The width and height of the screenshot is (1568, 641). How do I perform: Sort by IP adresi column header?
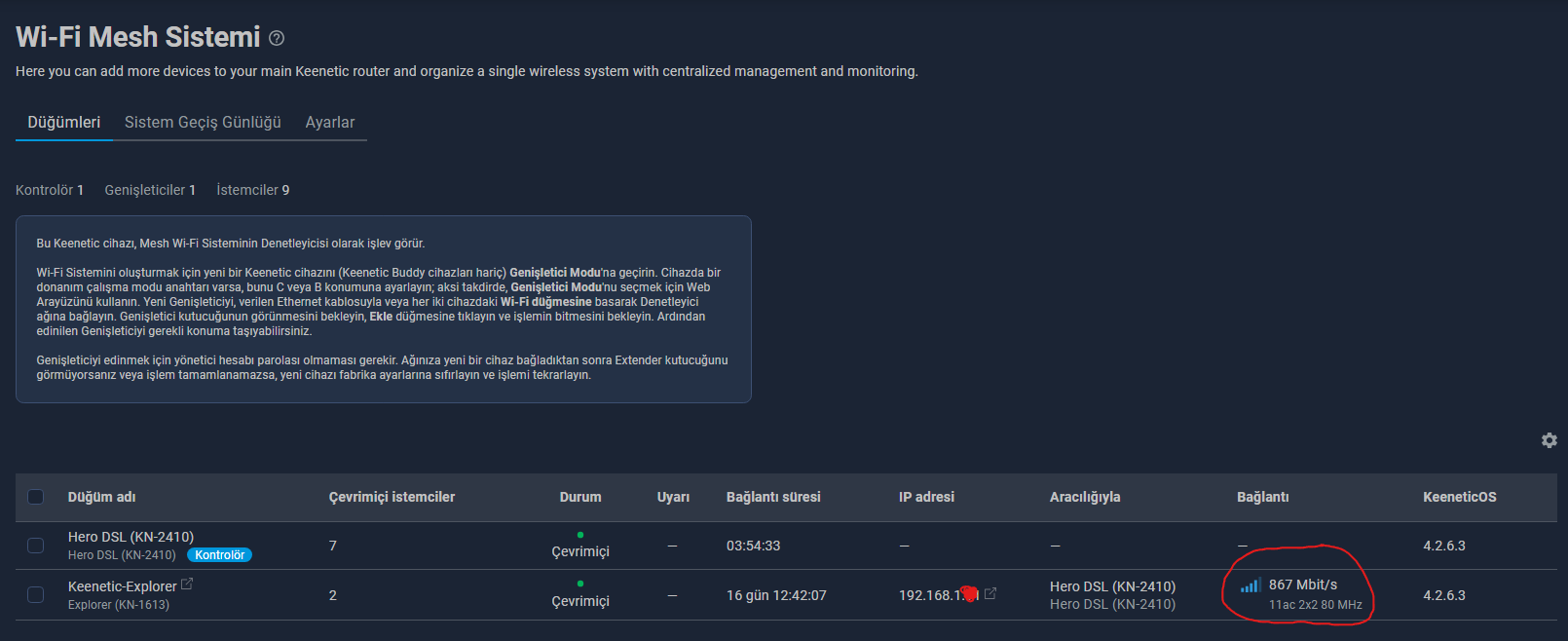[926, 497]
